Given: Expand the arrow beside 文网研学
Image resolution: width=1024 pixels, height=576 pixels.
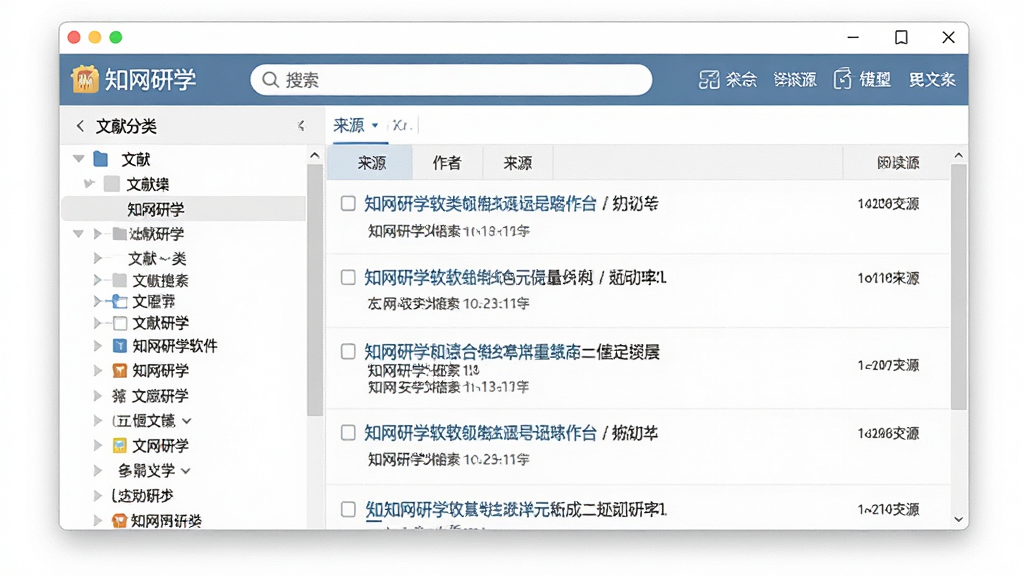Looking at the screenshot, I should (x=98, y=445).
